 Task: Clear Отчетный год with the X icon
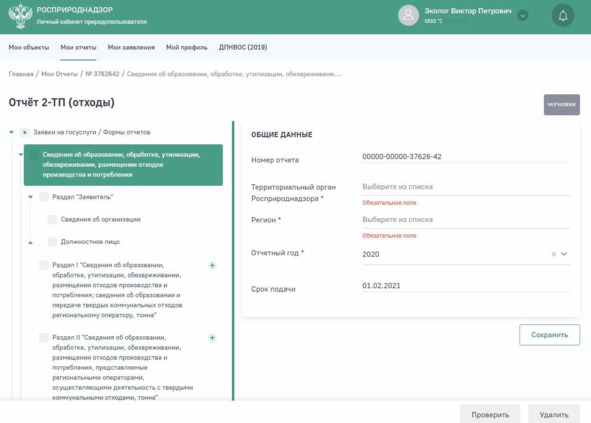(x=554, y=254)
